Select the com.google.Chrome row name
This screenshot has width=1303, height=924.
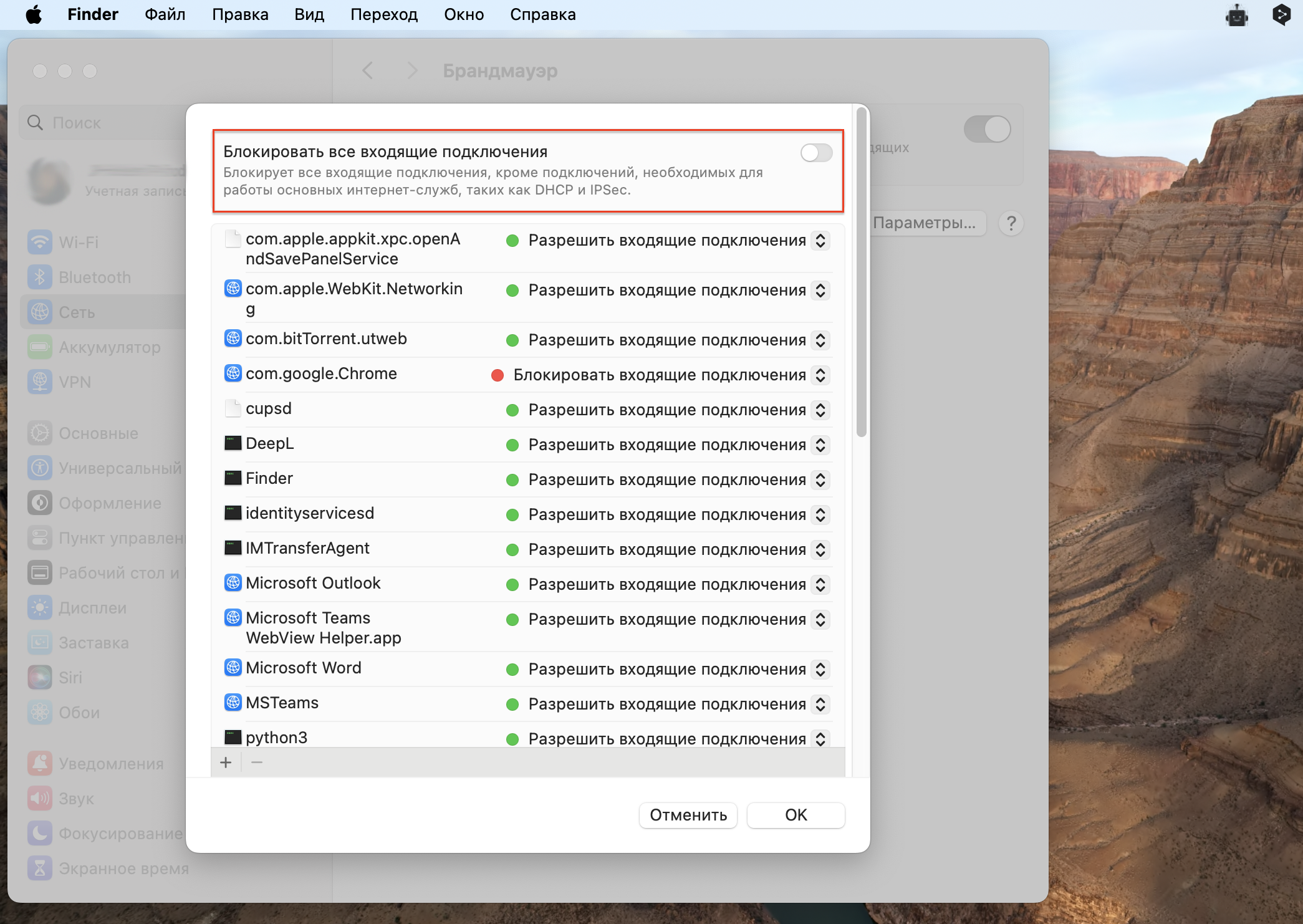point(321,373)
